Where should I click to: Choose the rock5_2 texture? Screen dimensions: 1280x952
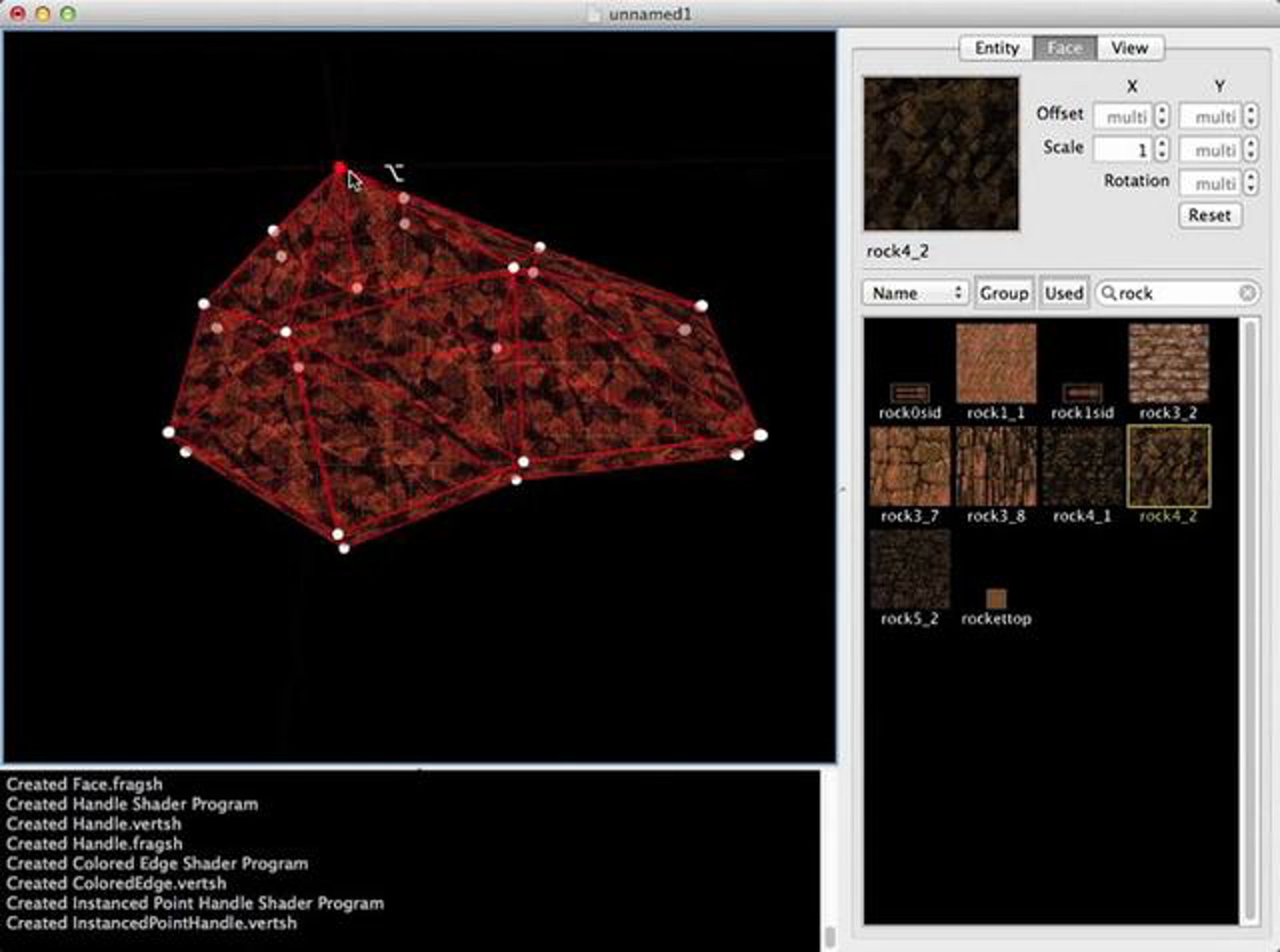[909, 570]
